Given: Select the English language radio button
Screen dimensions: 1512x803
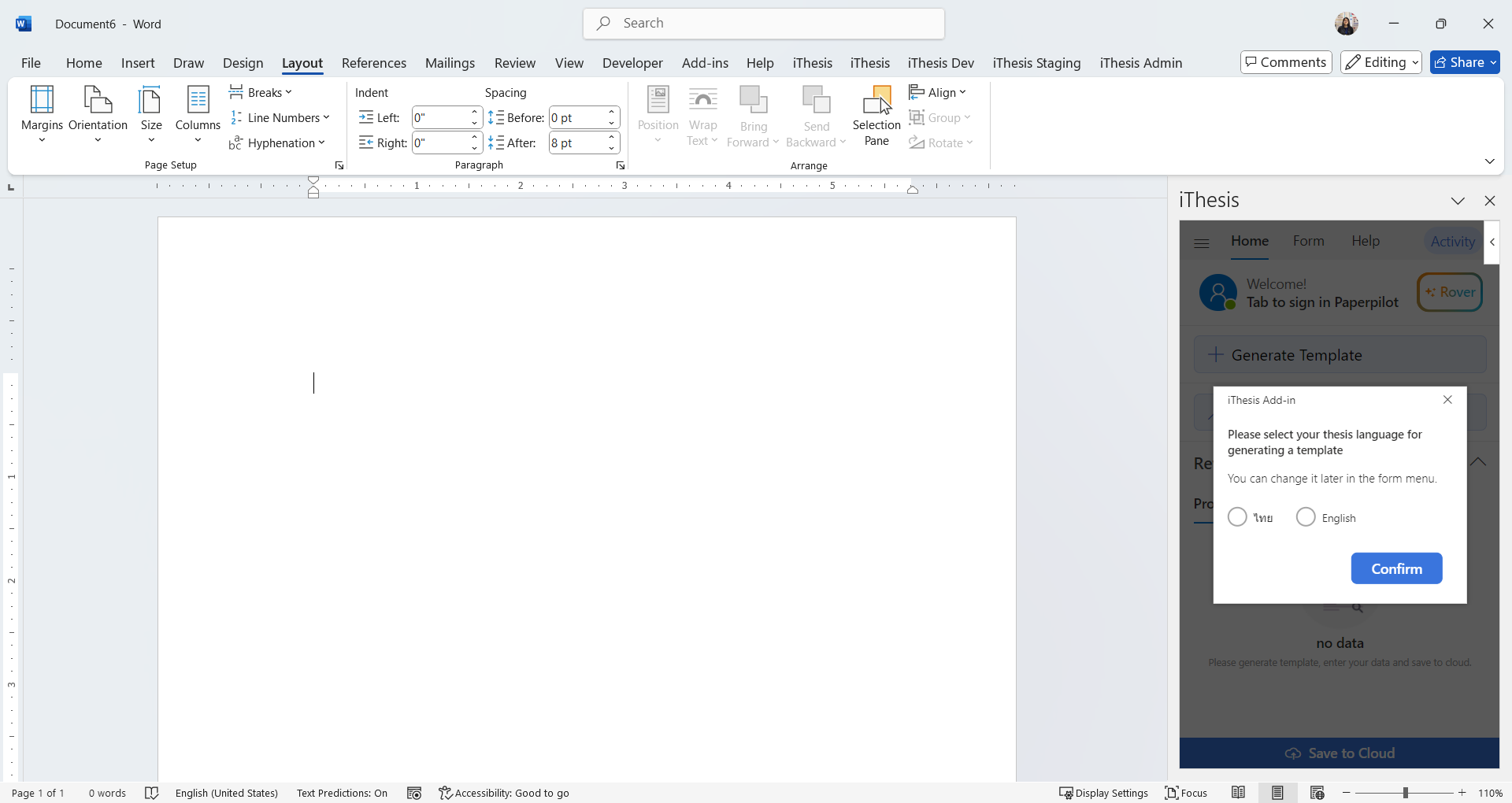Looking at the screenshot, I should (1306, 517).
